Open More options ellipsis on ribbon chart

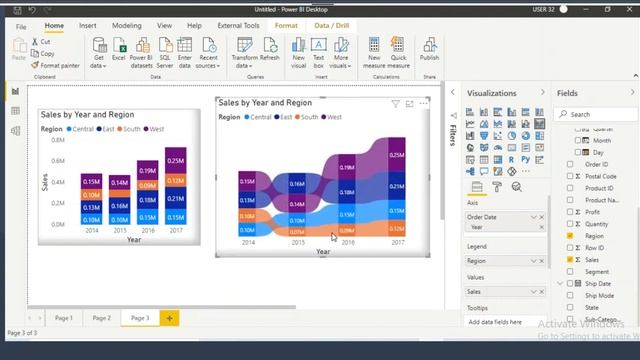coord(423,104)
